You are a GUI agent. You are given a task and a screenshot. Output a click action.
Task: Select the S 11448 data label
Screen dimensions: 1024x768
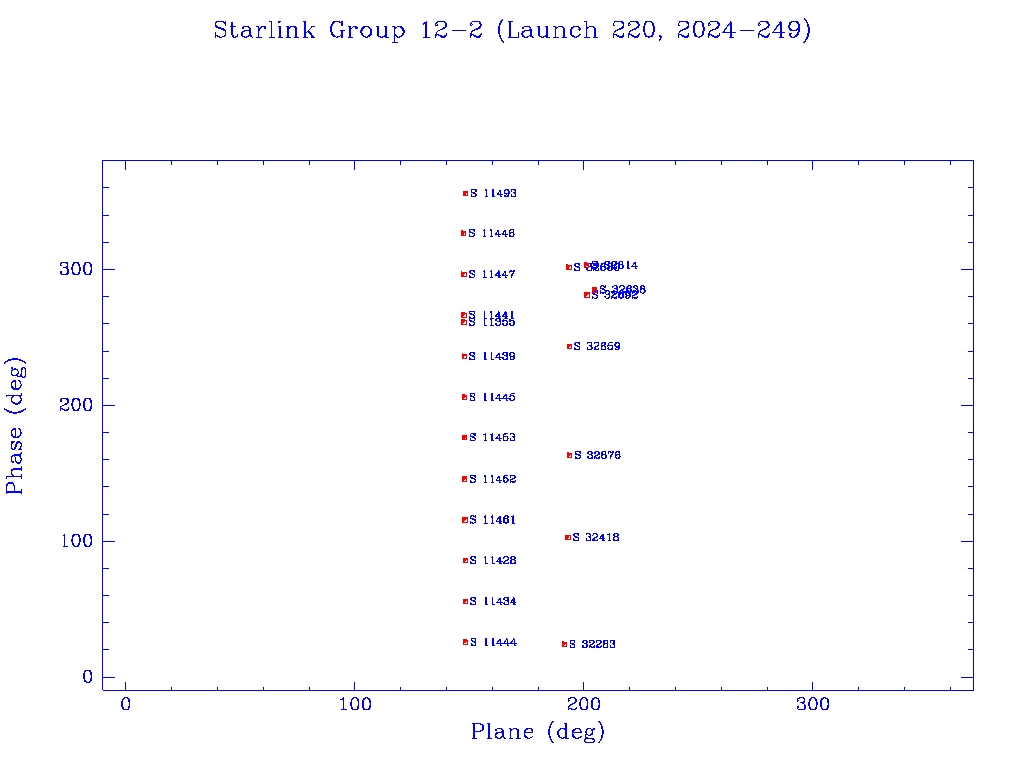coord(492,233)
